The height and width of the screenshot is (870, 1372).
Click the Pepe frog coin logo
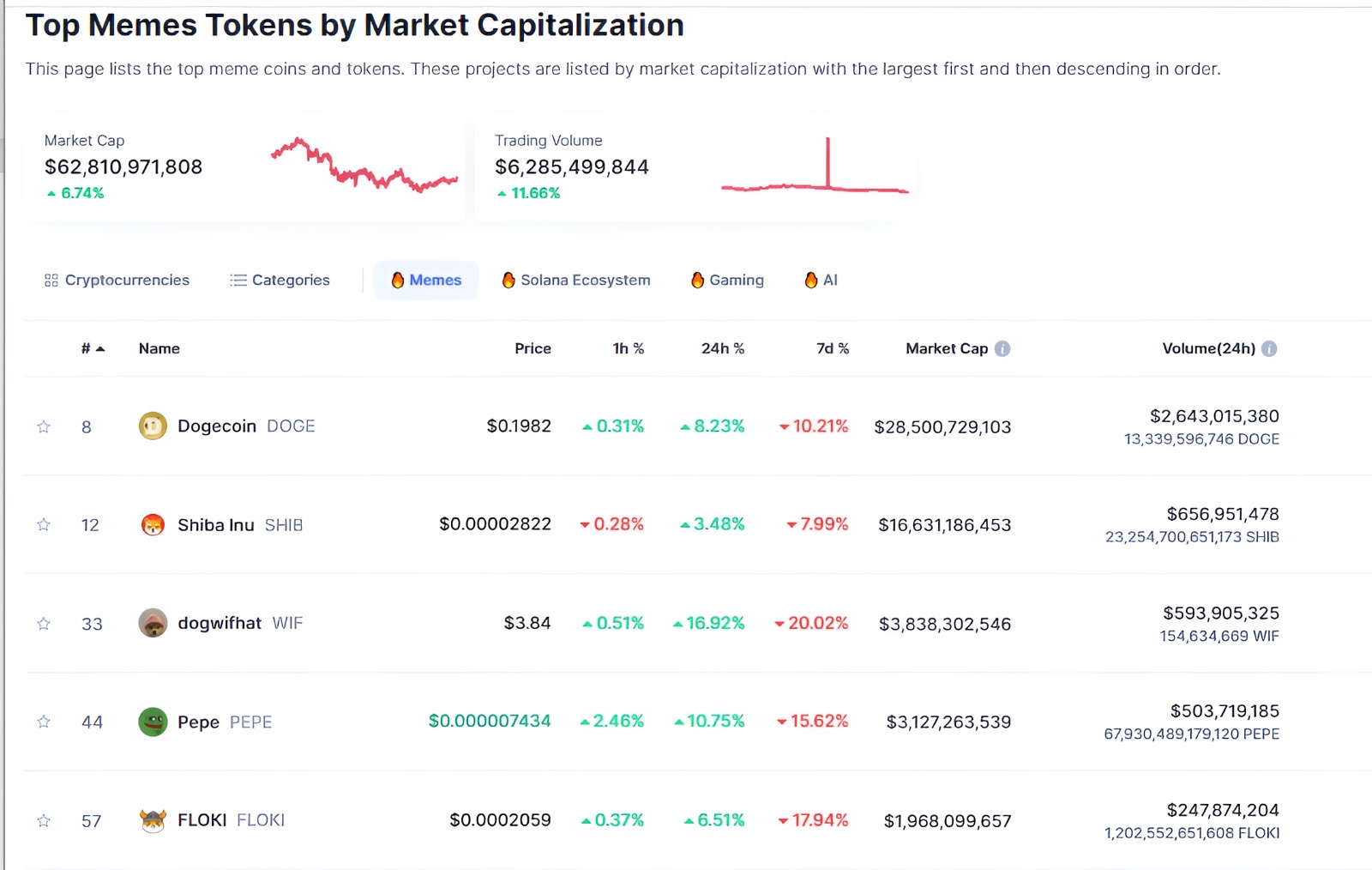click(x=153, y=722)
